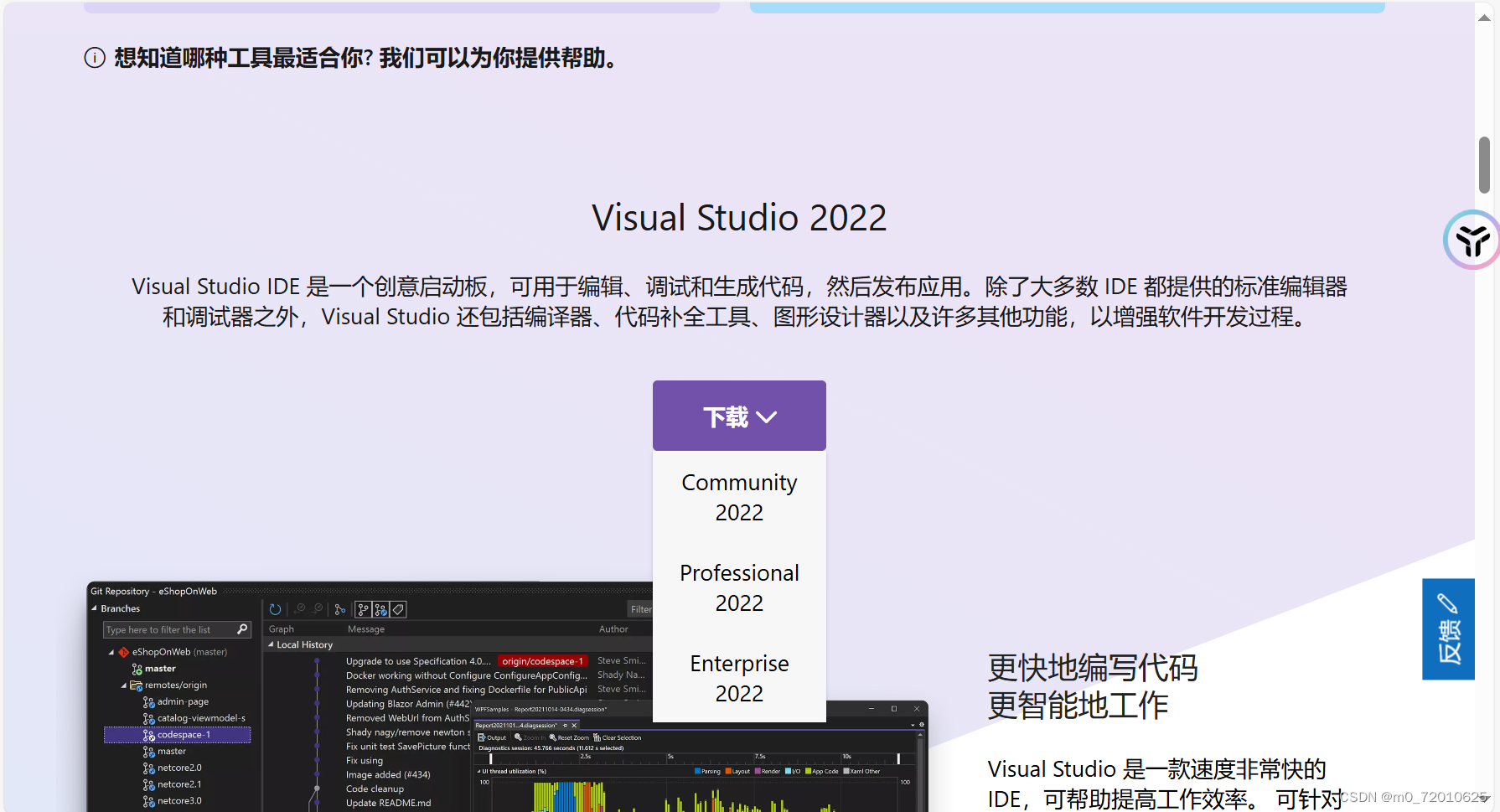Toggle the show remote branches icon
1500x812 pixels.
click(x=380, y=609)
